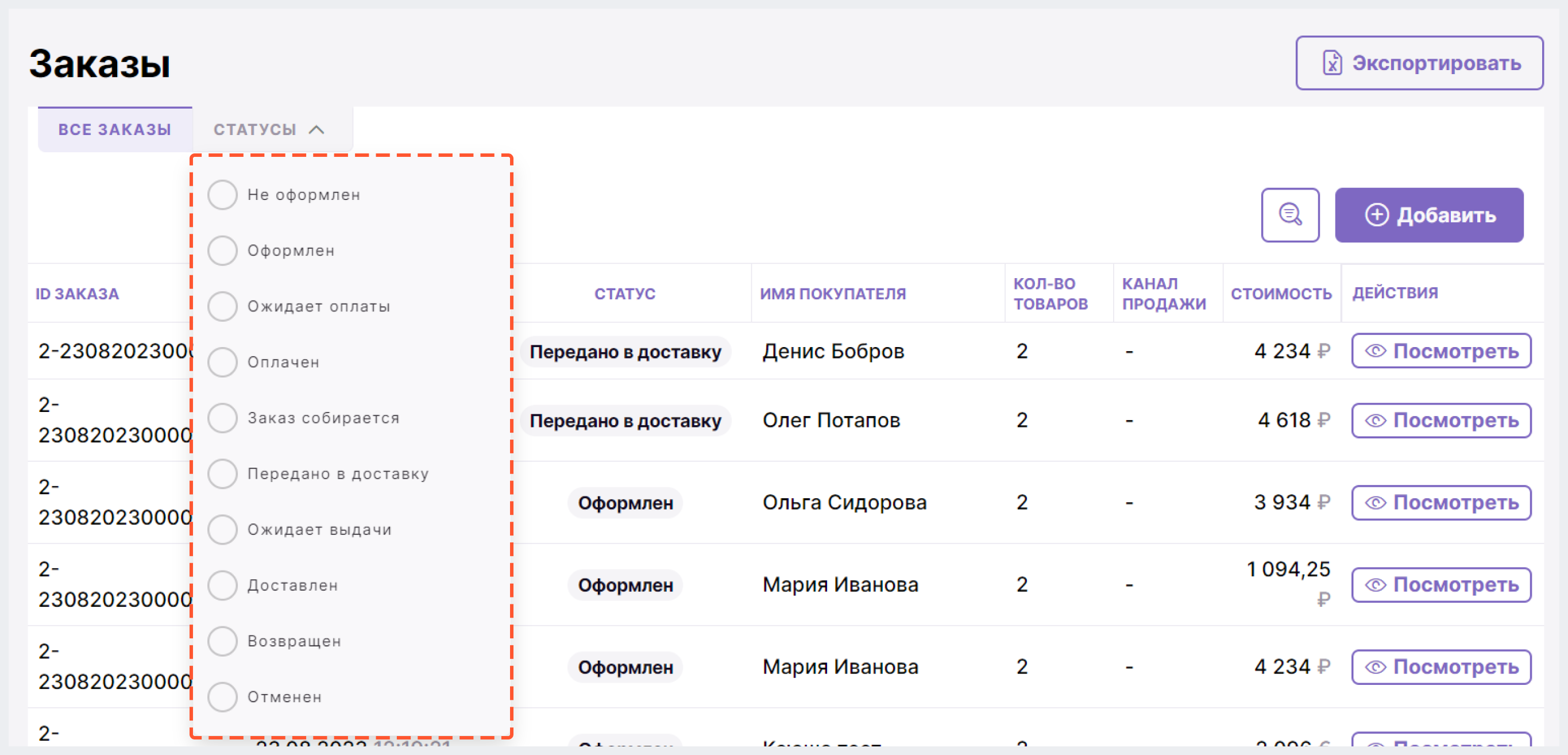Click the customer name Ольга Сидорова

coord(844,502)
